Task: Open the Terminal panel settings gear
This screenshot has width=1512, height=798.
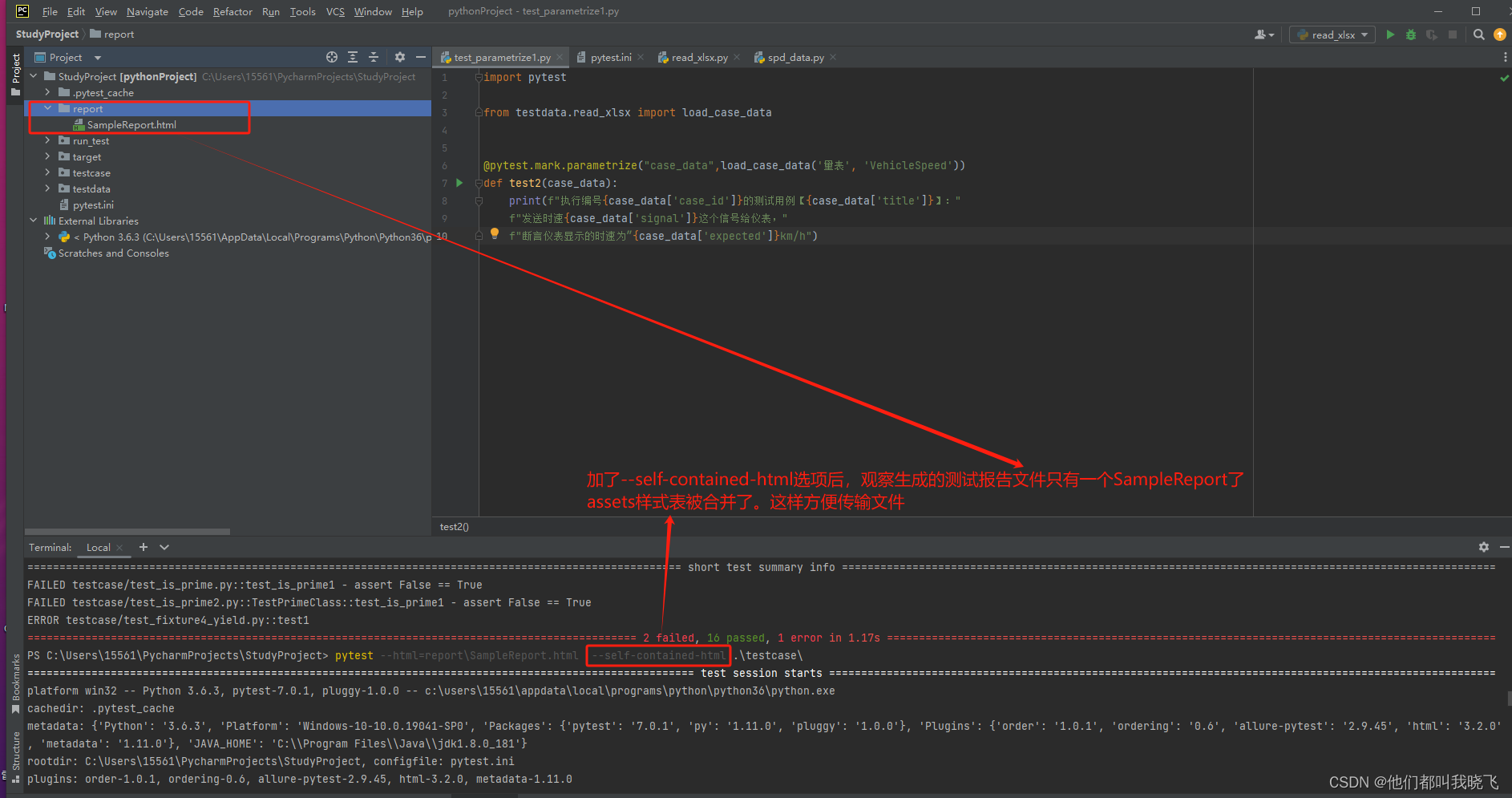Action: tap(1484, 547)
